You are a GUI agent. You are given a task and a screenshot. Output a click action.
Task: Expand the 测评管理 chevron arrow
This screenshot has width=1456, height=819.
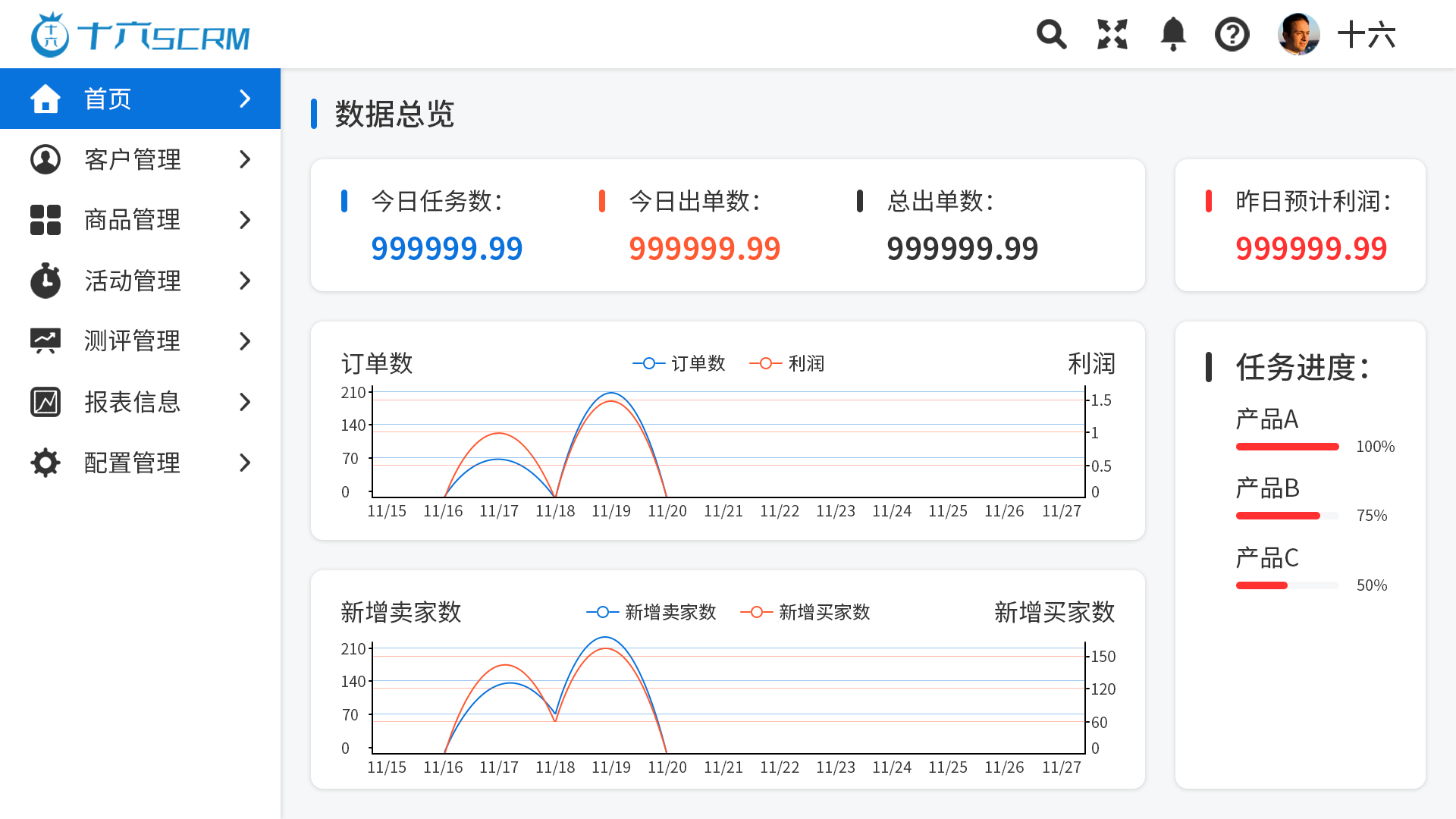coord(244,341)
